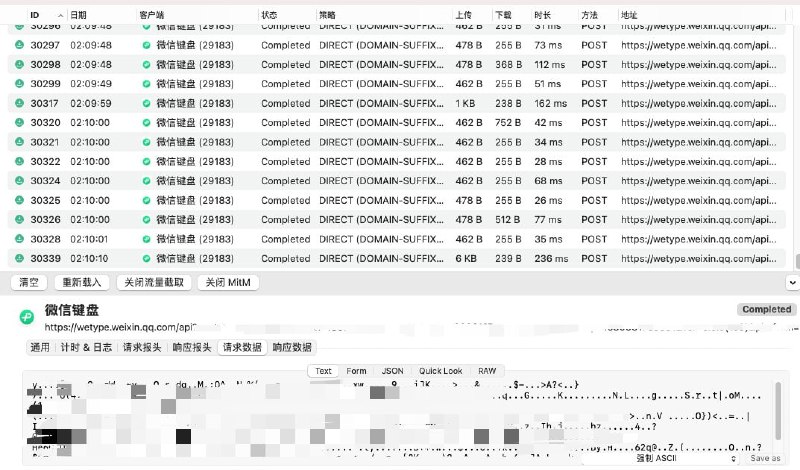Click WeChat keyboard client icon in row 30317
The width and height of the screenshot is (800, 470).
point(146,104)
